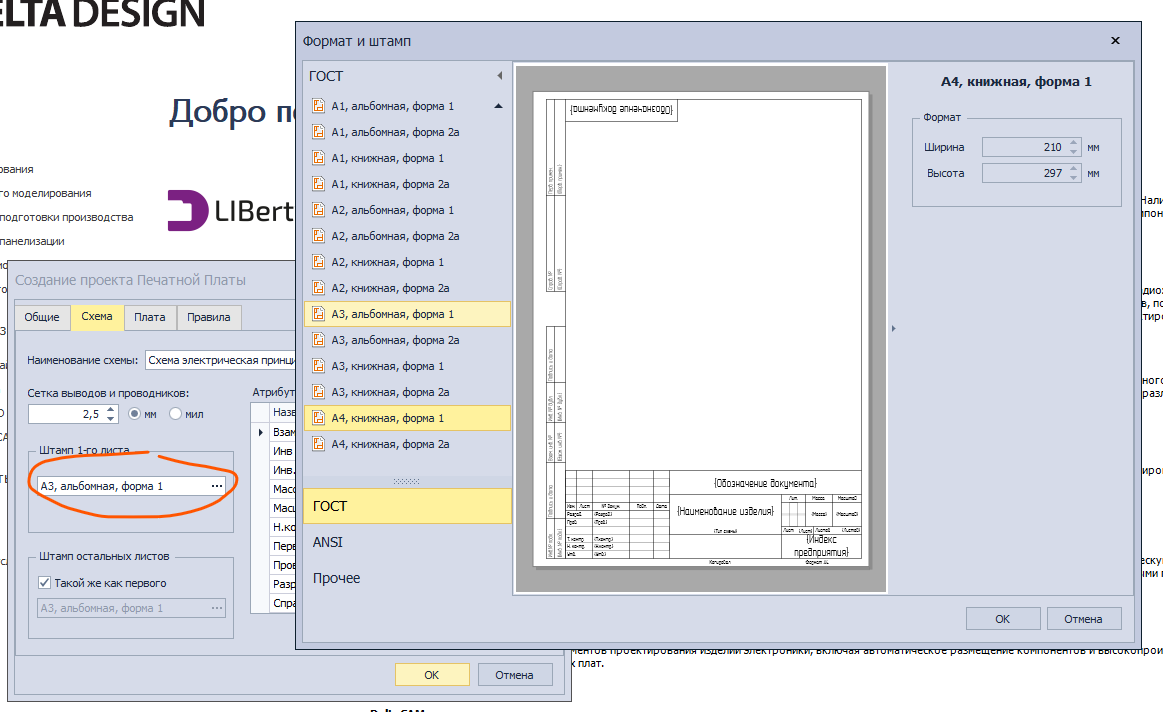Select the мил radio button
Viewport: 1163px width, 712px height.
175,414
